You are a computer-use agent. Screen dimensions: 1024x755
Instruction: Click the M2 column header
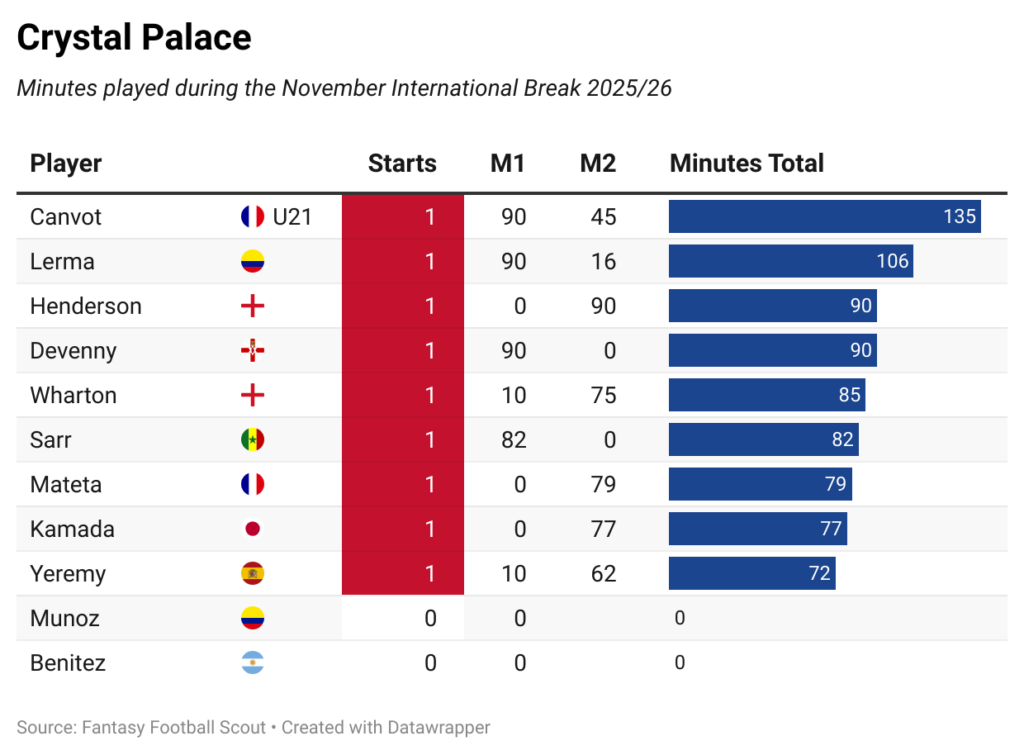[x=598, y=164]
